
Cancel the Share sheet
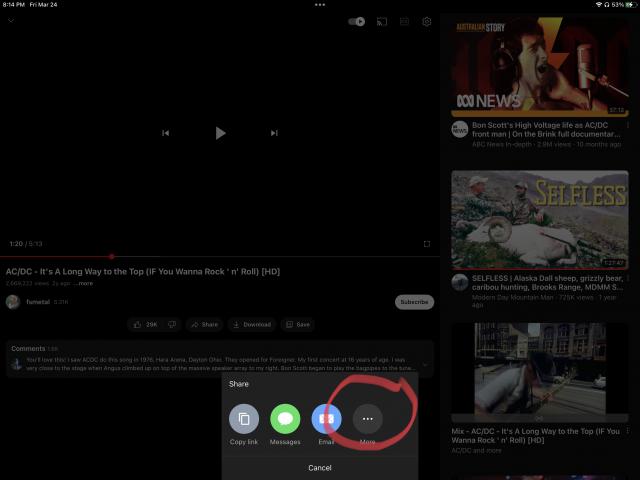320,468
